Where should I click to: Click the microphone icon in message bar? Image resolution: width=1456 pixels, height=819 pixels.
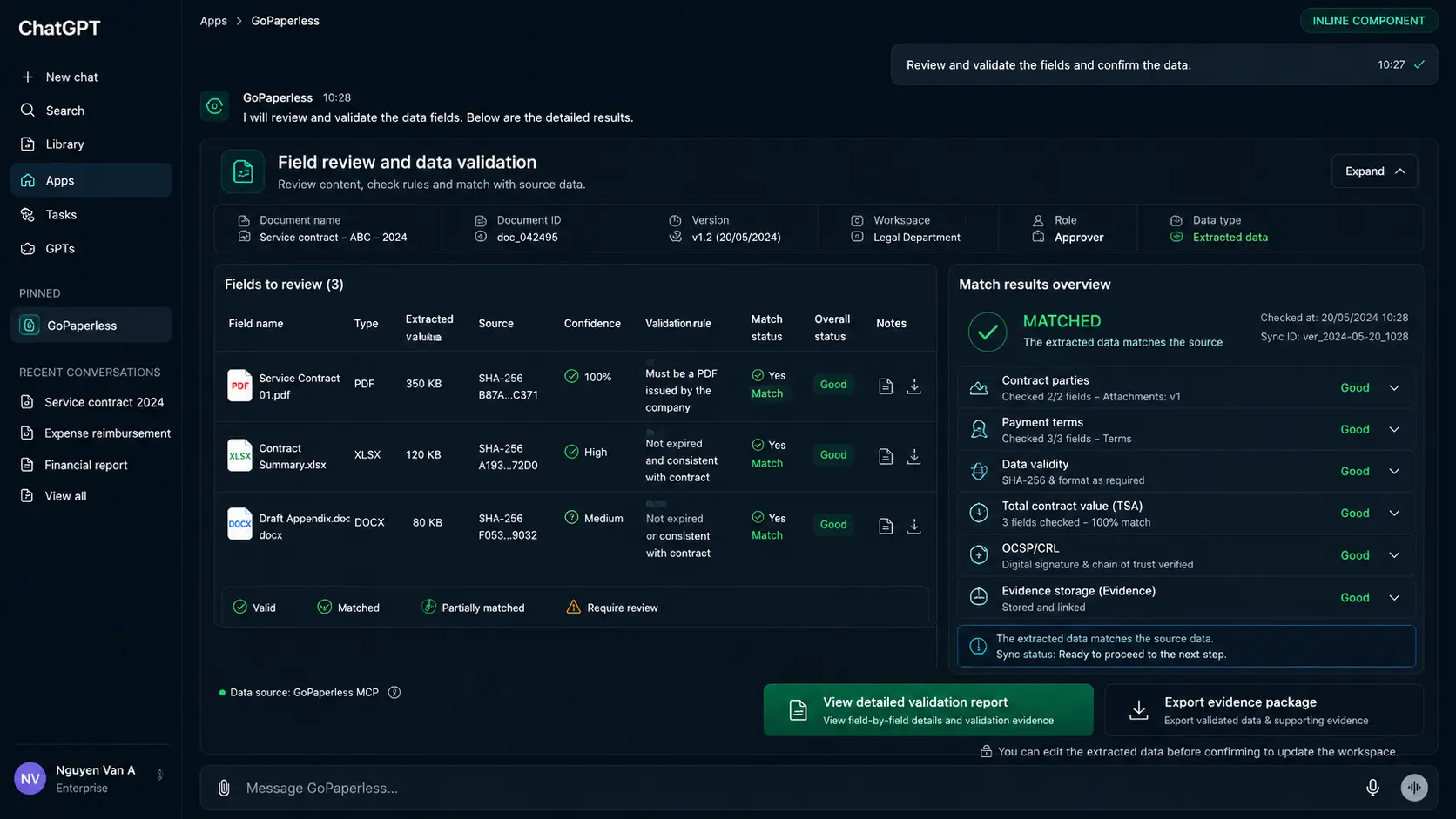pyautogui.click(x=1372, y=788)
